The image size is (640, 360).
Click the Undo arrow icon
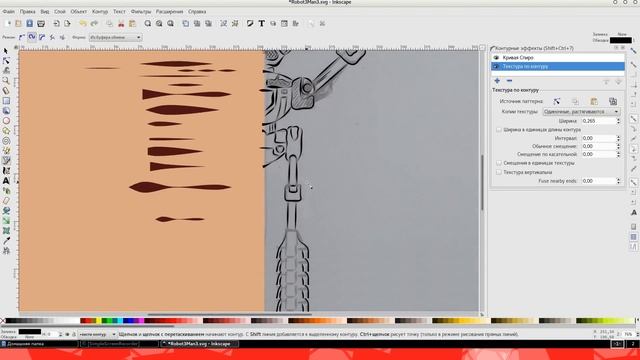(x=83, y=24)
